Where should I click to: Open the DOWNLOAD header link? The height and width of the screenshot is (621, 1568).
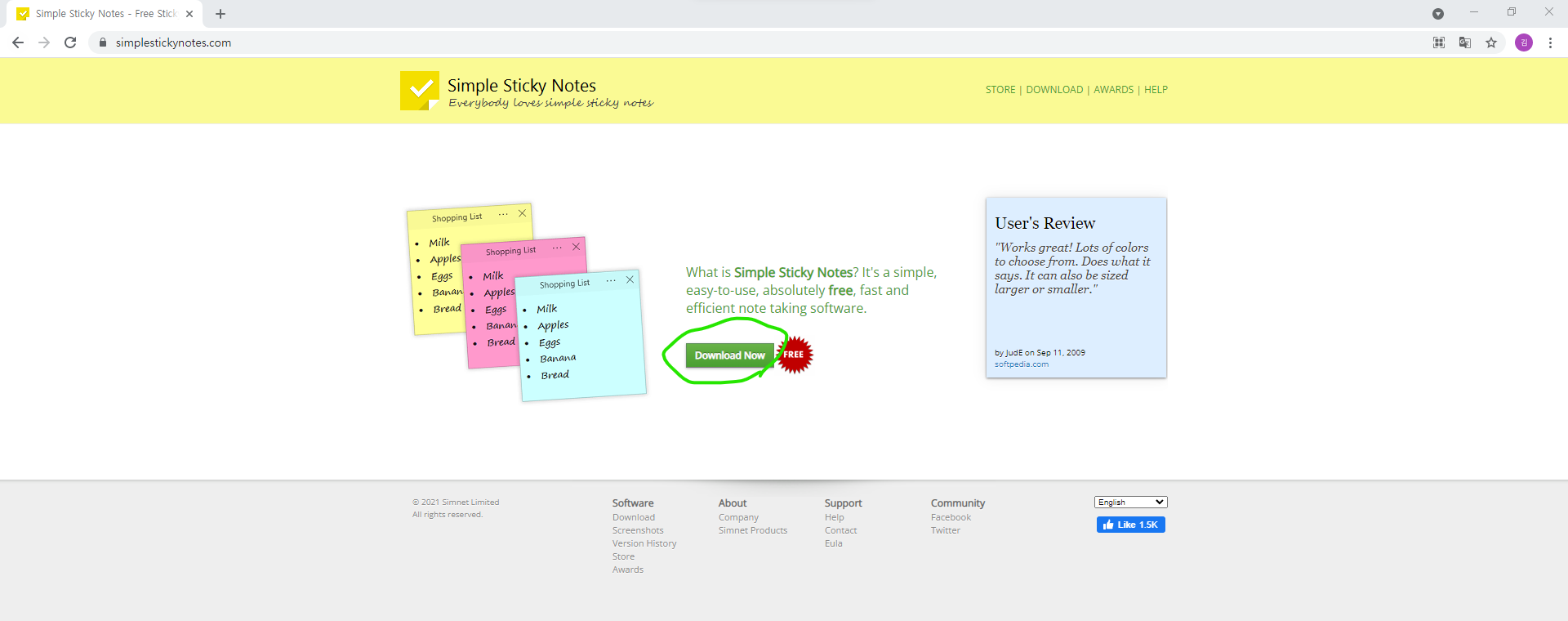[1054, 90]
